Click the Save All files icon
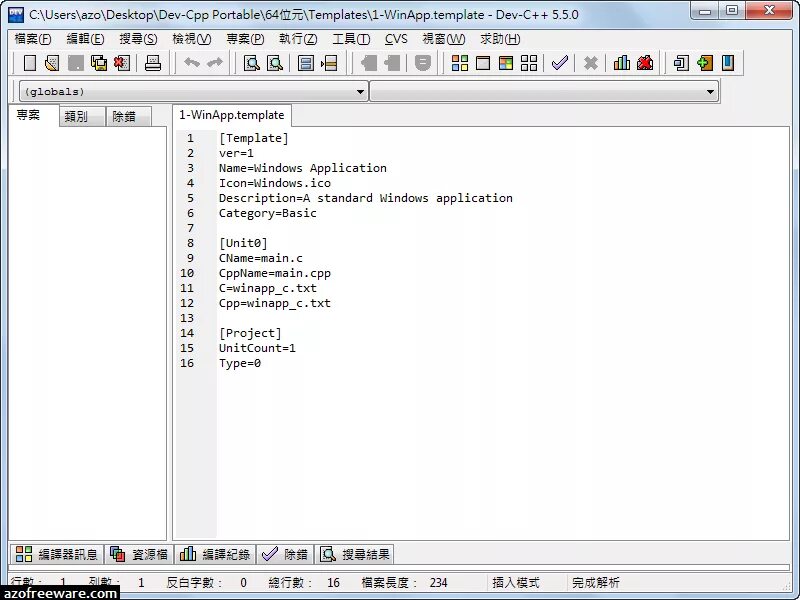Image resolution: width=800 pixels, height=600 pixels. [99, 63]
